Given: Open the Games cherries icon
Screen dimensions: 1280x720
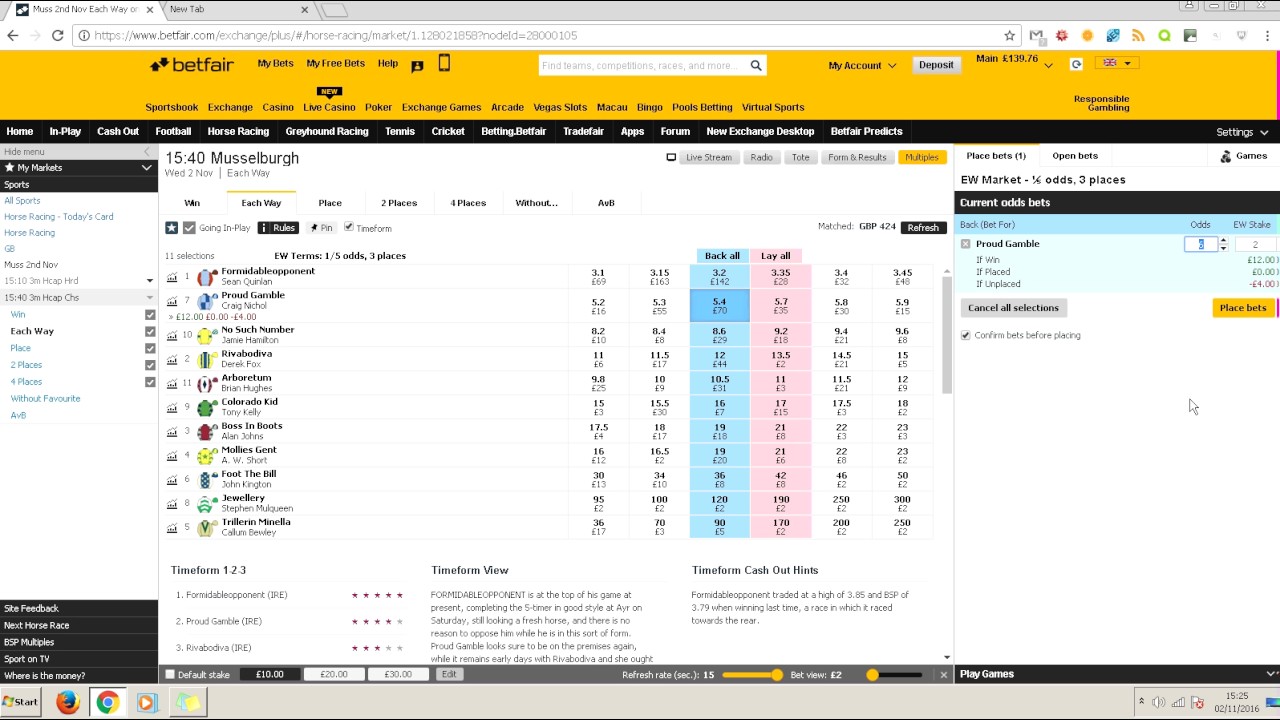Looking at the screenshot, I should [x=1226, y=156].
